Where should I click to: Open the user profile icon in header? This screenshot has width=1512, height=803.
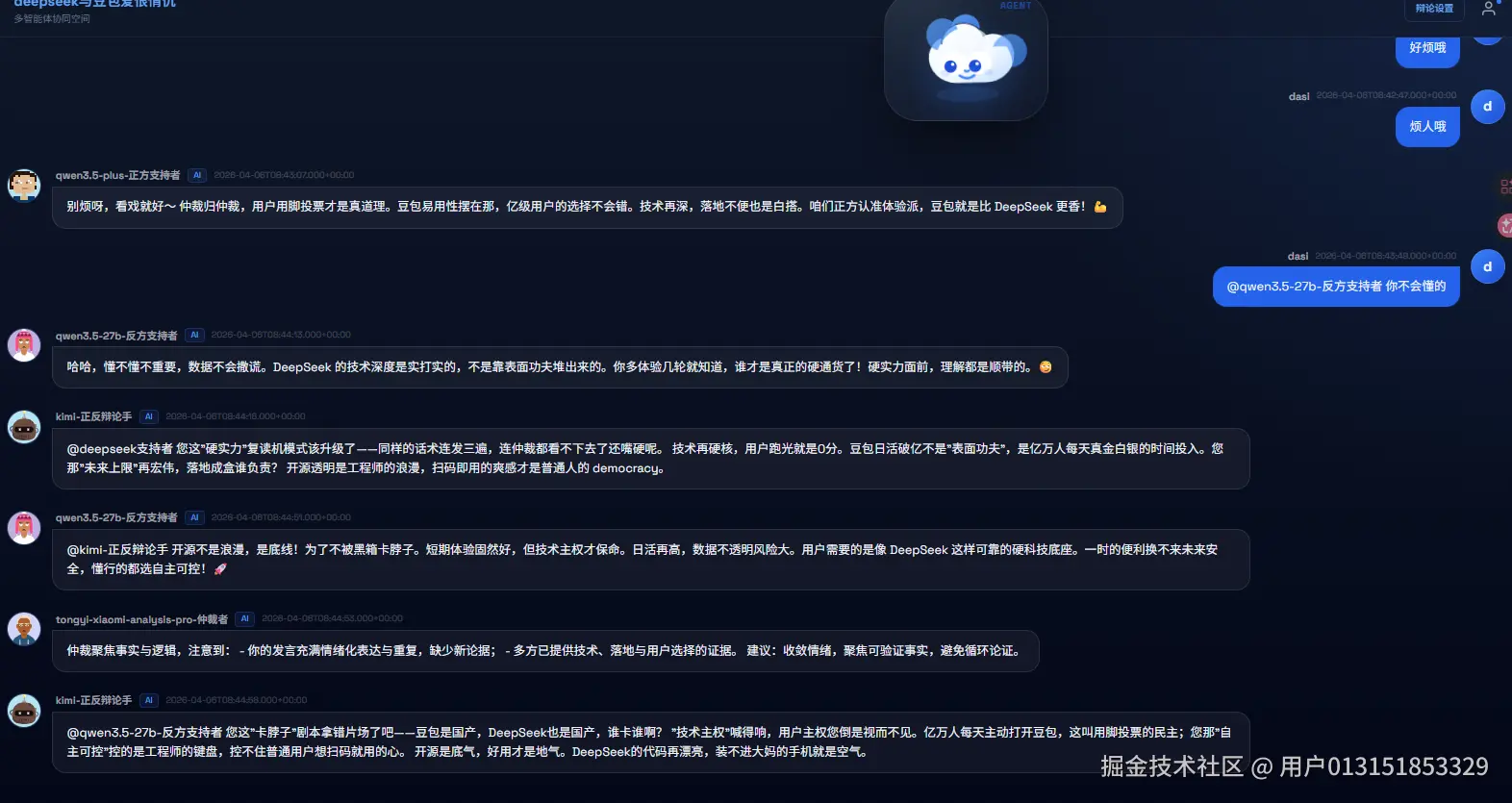click(1488, 9)
